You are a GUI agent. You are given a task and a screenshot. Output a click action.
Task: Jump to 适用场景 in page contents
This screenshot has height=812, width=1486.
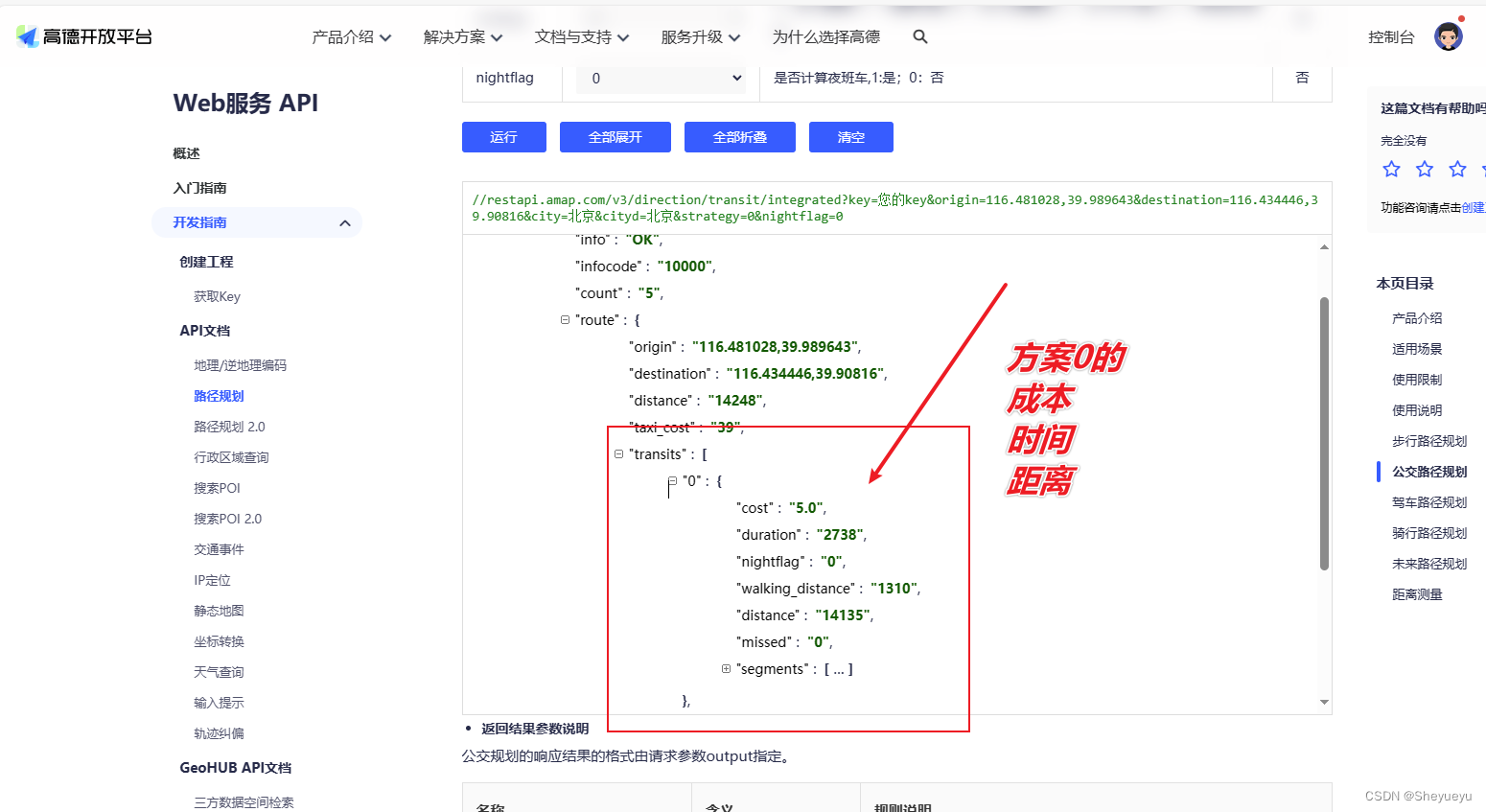(1417, 349)
